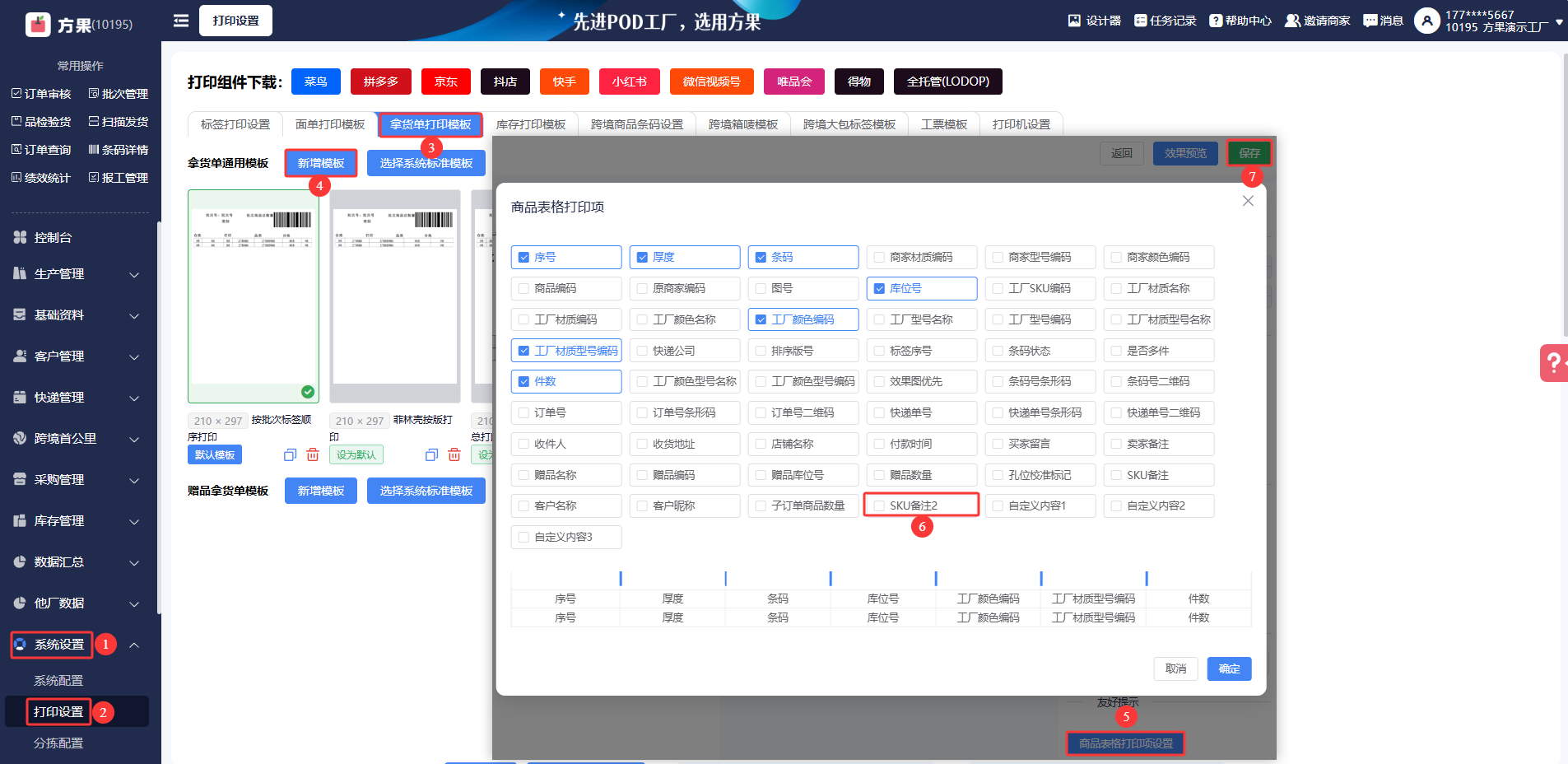
Task: Copy the 菲林壳按版打印 template with duplicate icon
Action: [431, 454]
